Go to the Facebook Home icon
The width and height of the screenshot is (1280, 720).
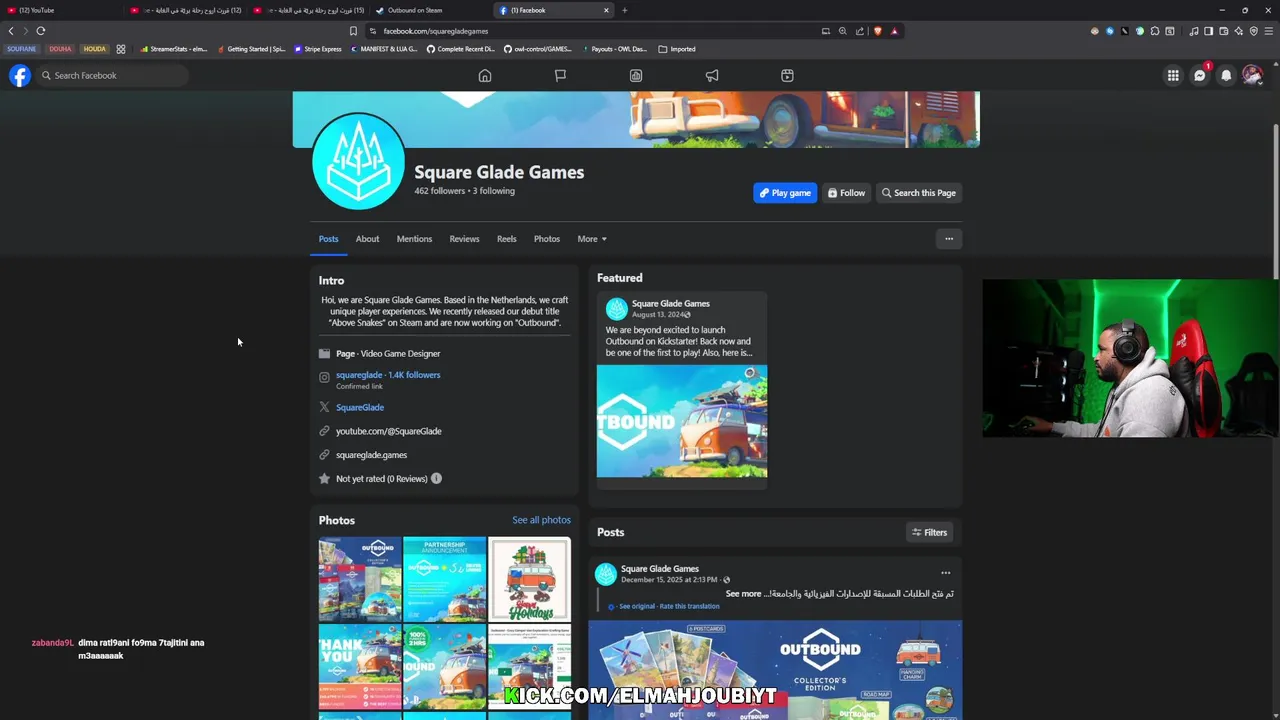point(485,76)
